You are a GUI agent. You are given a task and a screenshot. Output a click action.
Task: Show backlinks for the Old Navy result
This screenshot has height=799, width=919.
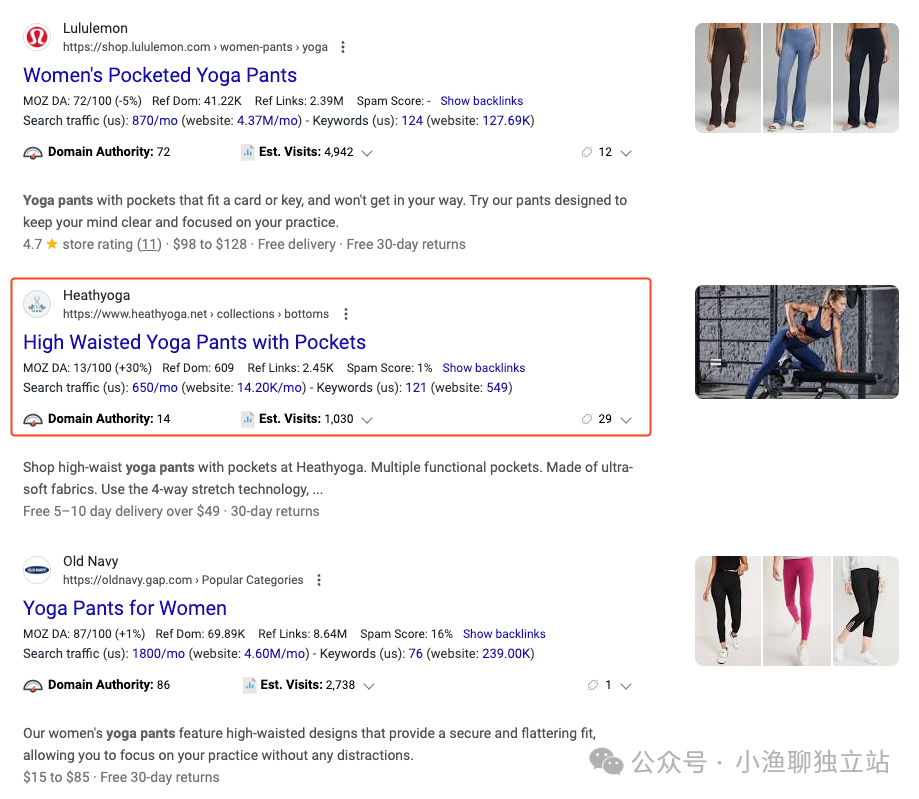[504, 634]
